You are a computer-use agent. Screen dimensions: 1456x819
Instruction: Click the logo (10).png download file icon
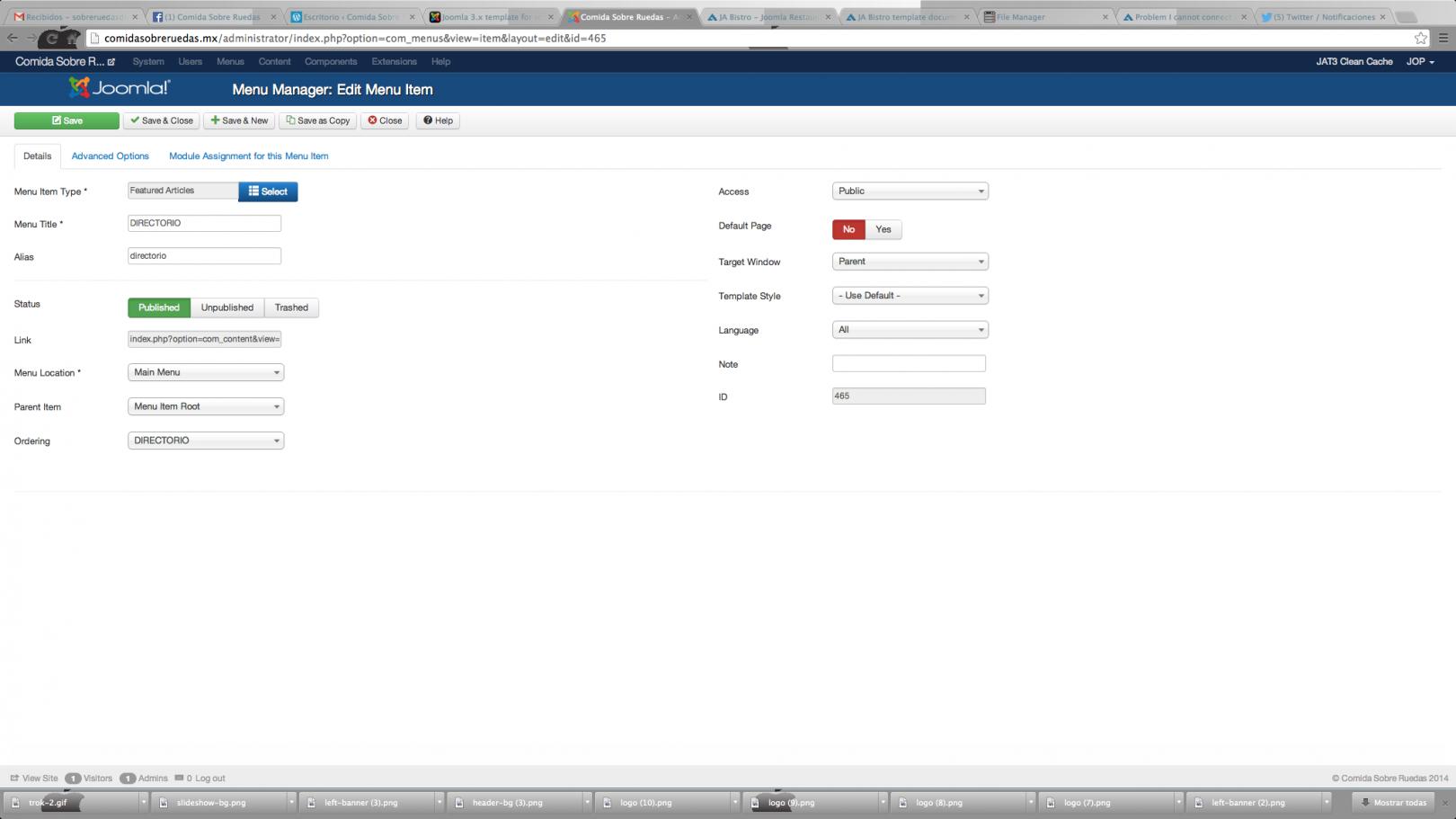pos(607,803)
